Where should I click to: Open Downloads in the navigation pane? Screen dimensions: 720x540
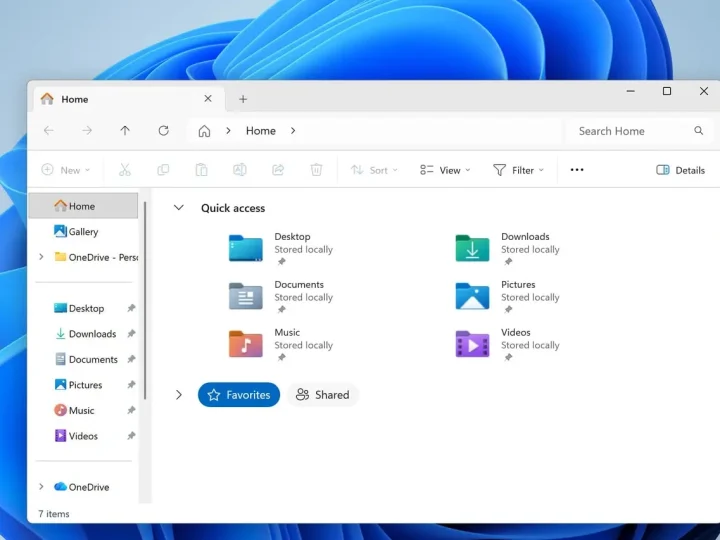[85, 334]
